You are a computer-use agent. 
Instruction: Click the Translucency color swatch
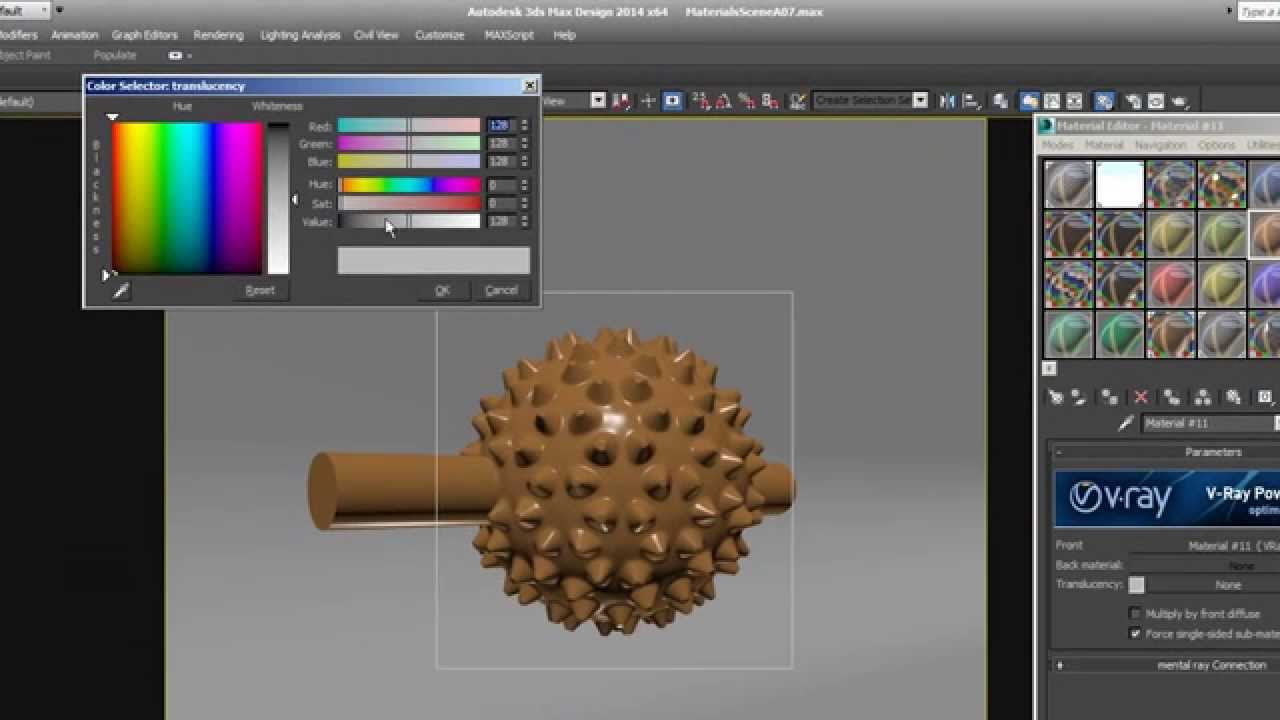coord(1137,585)
